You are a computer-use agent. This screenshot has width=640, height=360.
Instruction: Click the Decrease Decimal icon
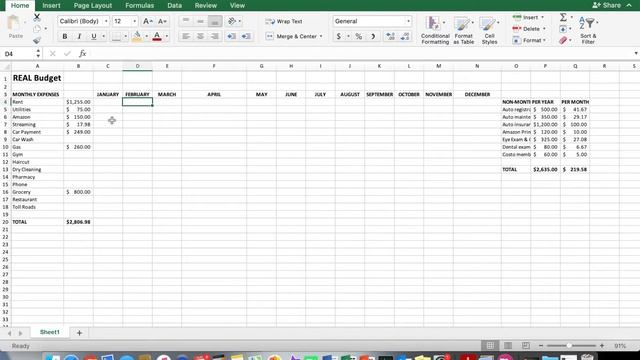coord(405,36)
